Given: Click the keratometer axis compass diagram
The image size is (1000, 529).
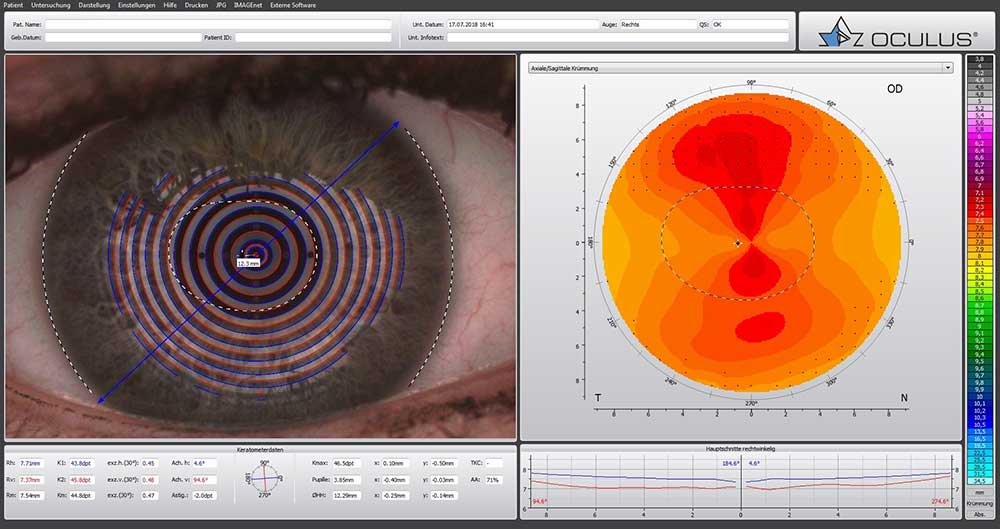Looking at the screenshot, I should click(x=265, y=479).
